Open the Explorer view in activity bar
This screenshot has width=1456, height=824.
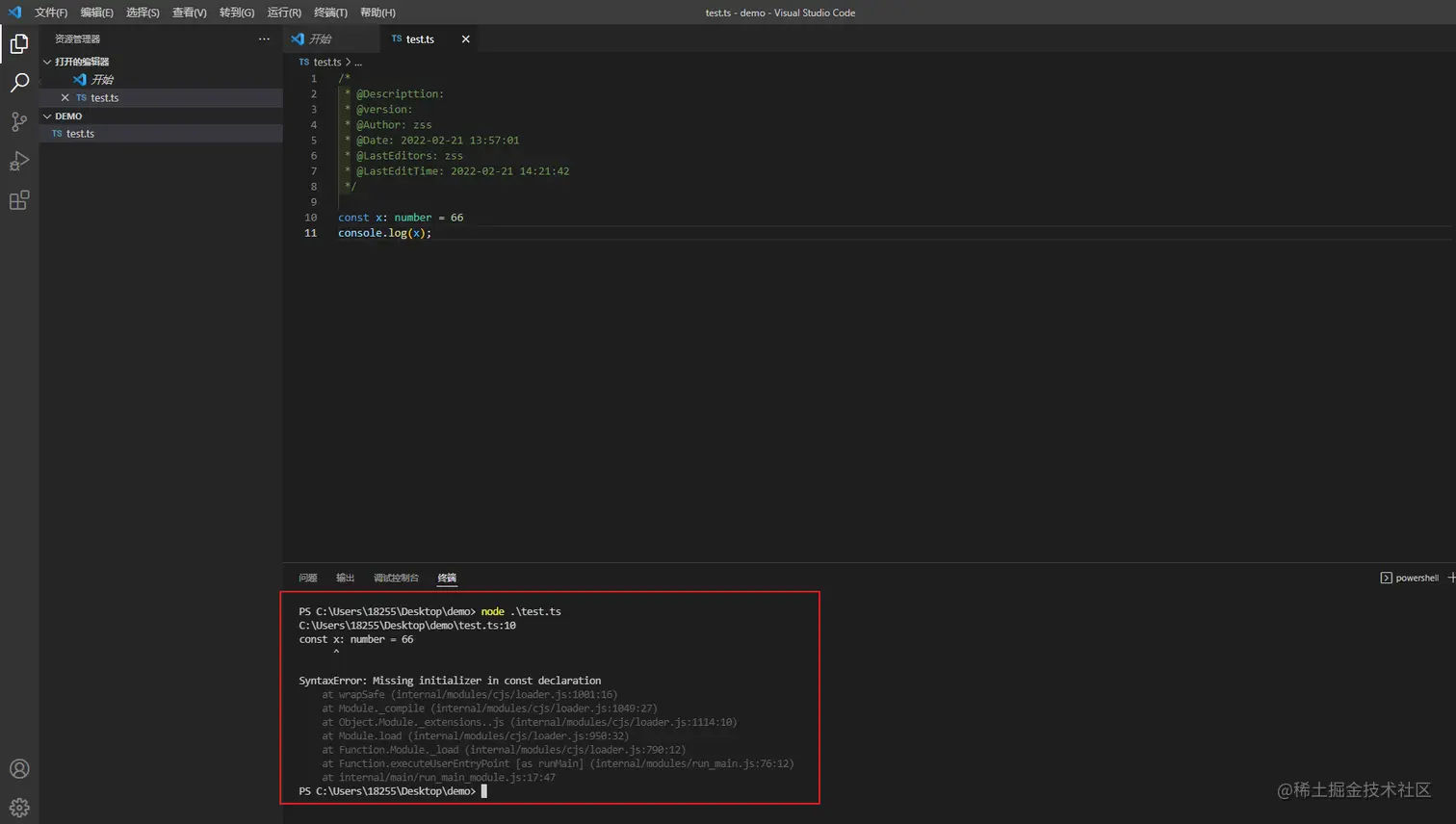(x=19, y=43)
